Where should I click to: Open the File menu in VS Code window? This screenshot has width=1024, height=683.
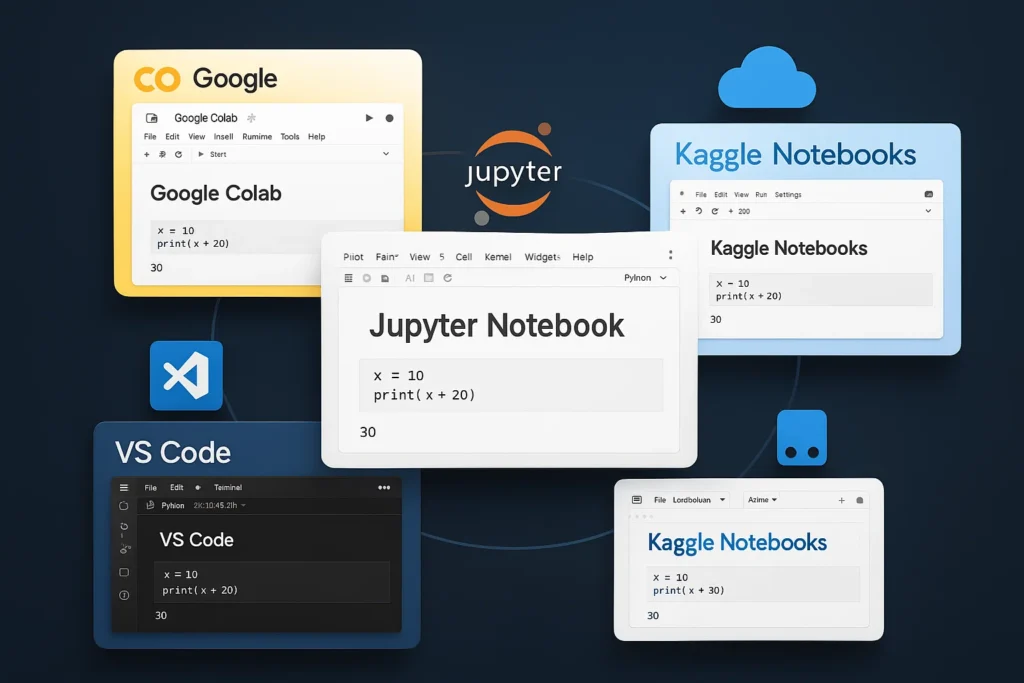pos(151,488)
